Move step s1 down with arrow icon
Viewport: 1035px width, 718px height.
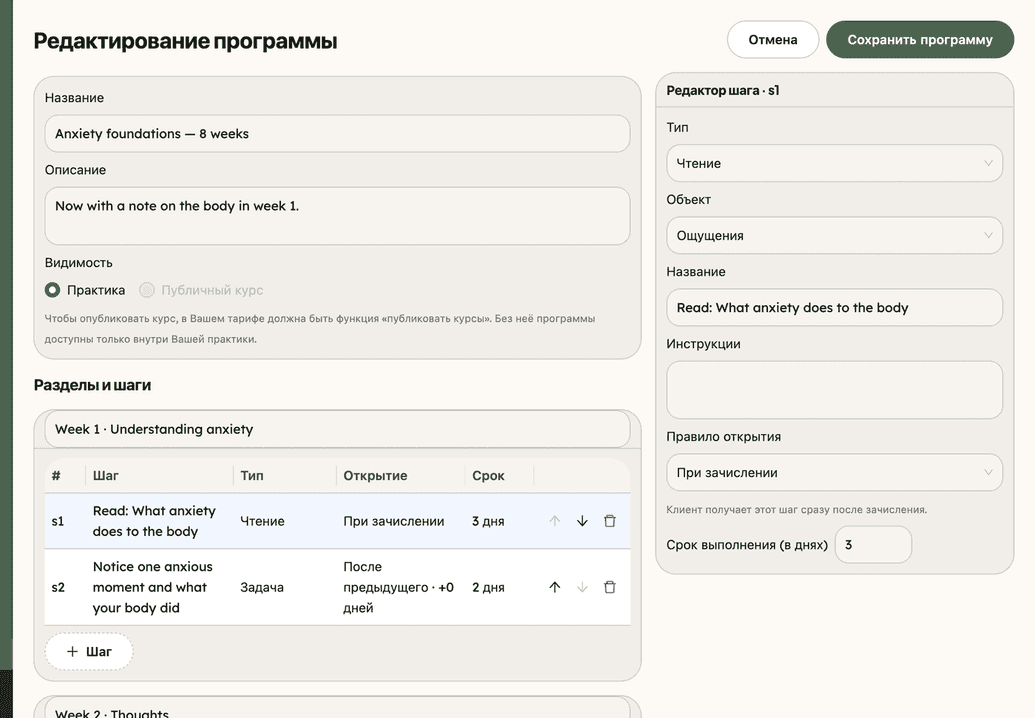(x=582, y=521)
